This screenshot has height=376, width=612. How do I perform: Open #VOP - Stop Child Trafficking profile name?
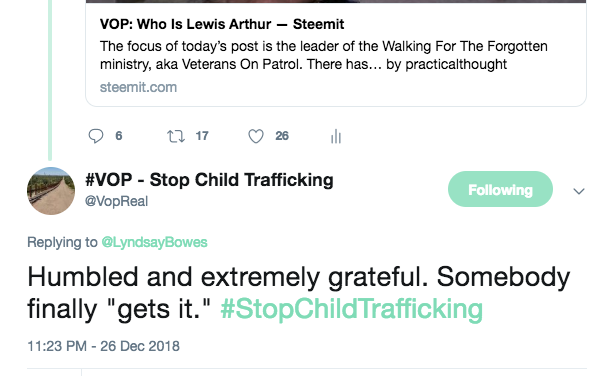tap(209, 180)
